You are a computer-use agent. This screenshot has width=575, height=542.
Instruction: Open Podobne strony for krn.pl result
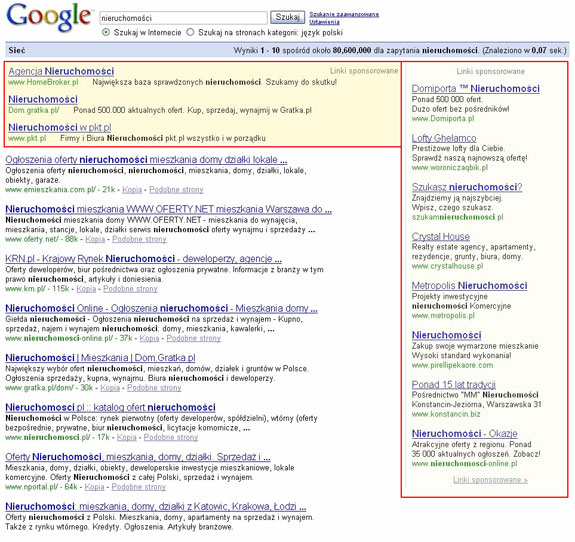(x=130, y=289)
